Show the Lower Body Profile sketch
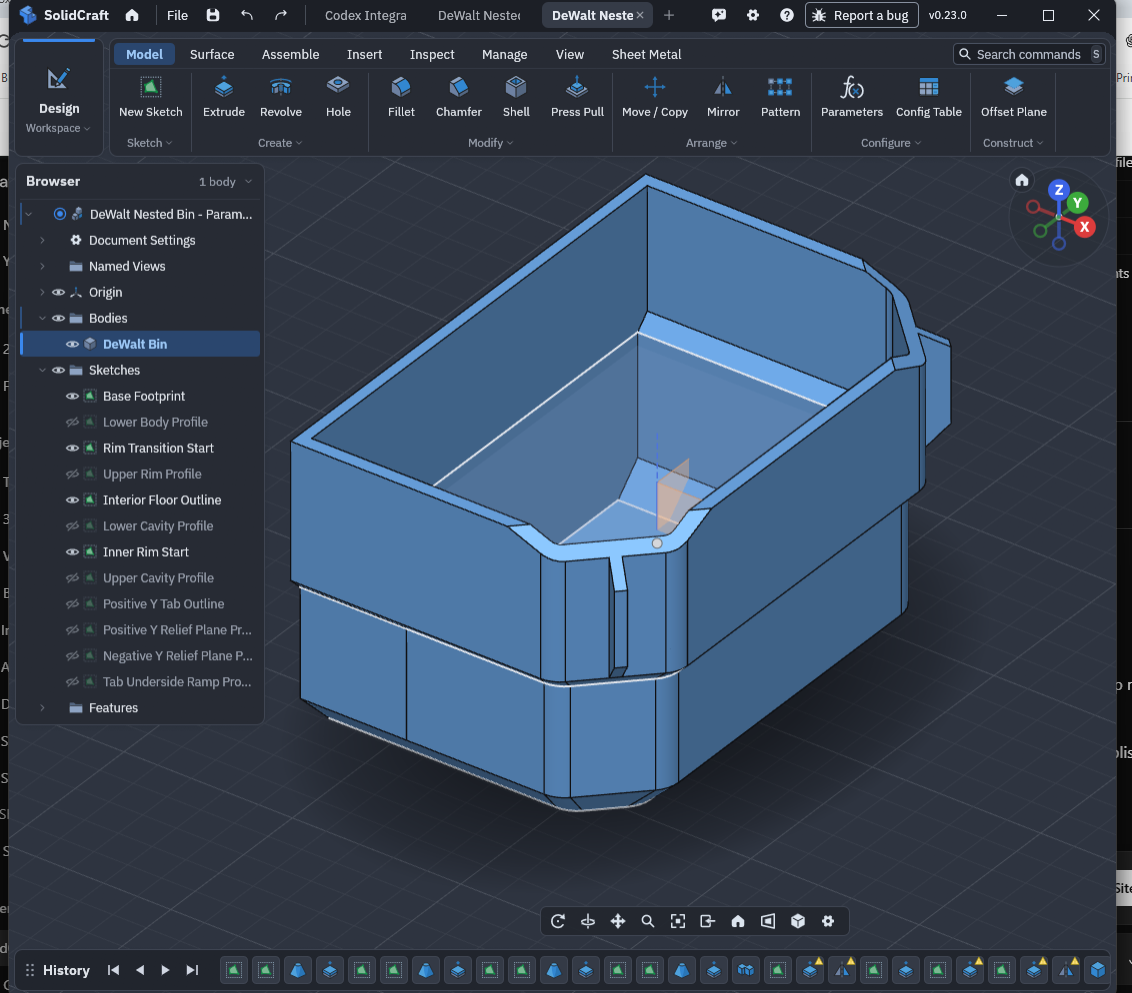1132x993 pixels. (x=72, y=422)
